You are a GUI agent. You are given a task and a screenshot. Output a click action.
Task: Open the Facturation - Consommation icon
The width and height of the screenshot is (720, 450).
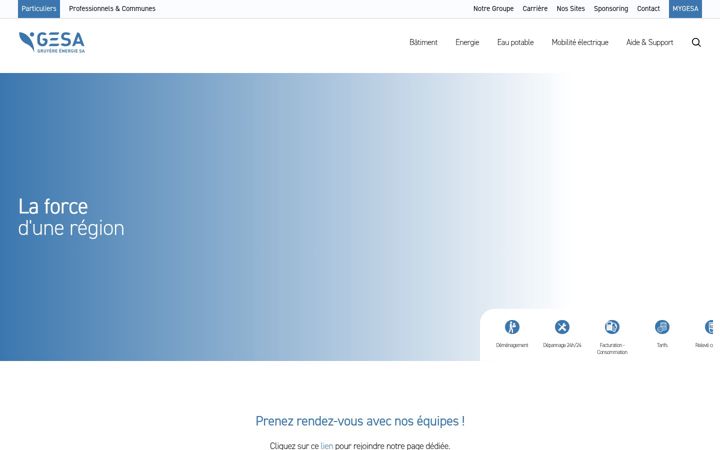click(x=612, y=327)
